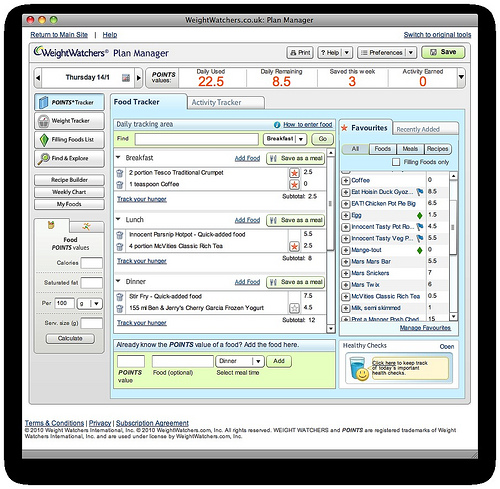
Task: Open the Weight Tracker
Action: [69, 121]
